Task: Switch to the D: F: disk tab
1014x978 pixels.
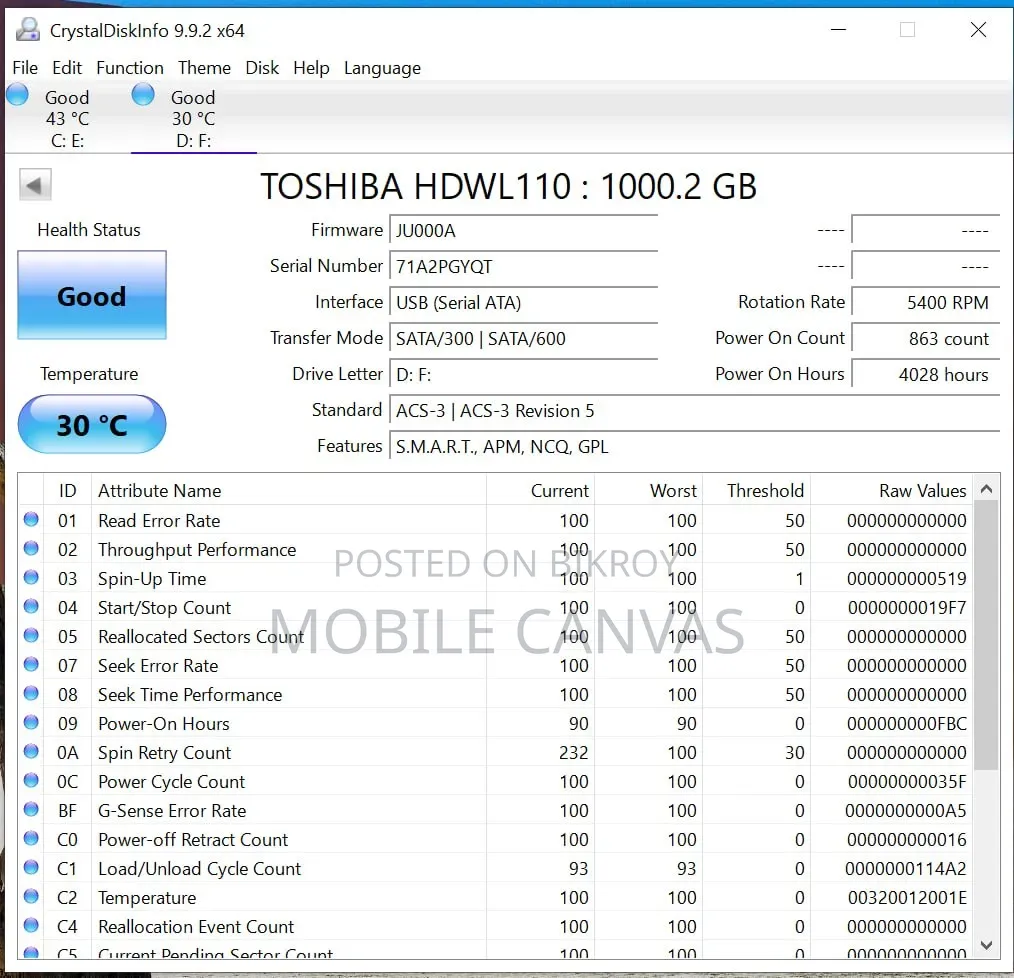Action: click(x=193, y=118)
